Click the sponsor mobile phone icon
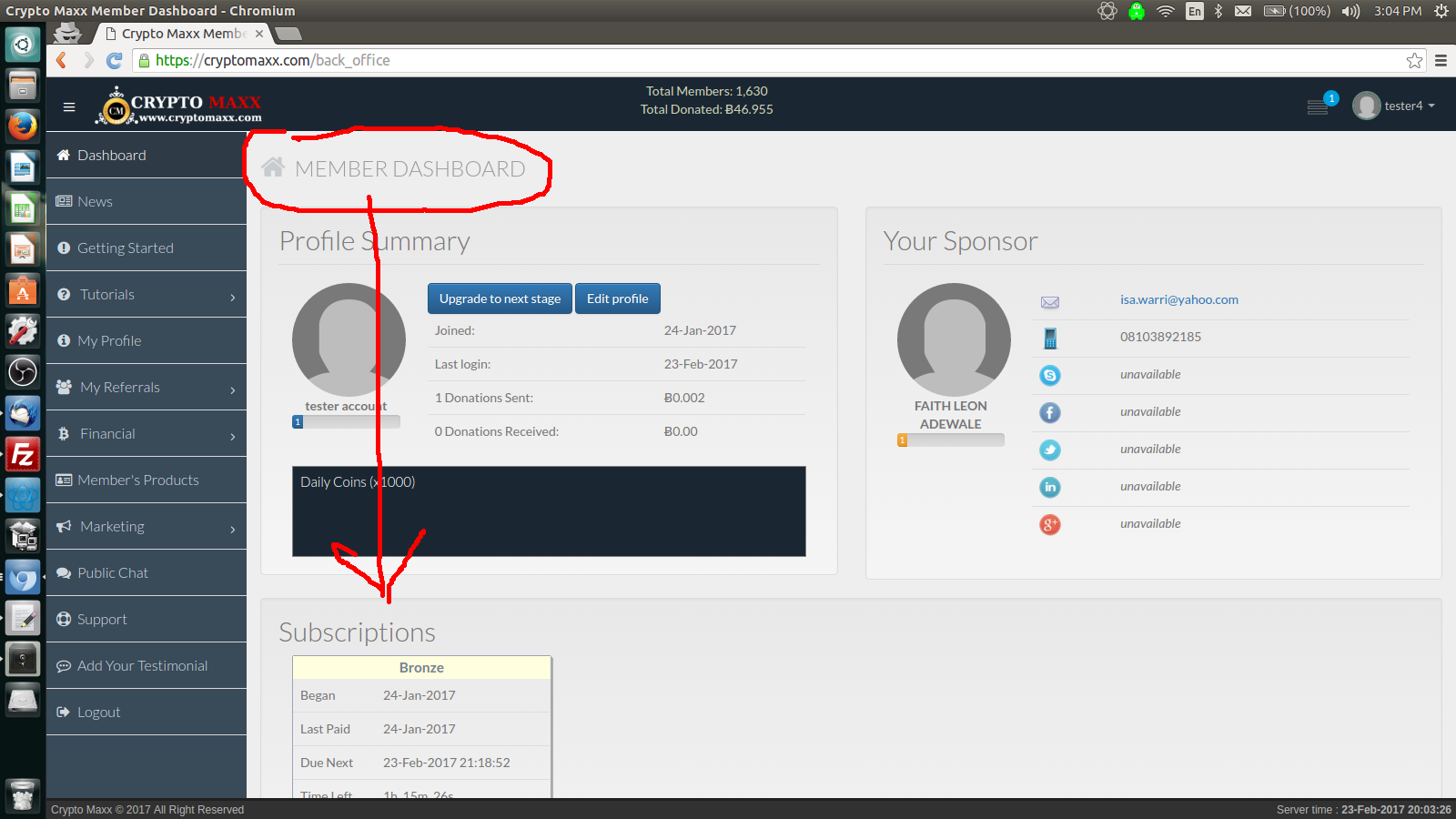The height and width of the screenshot is (819, 1456). (1050, 339)
